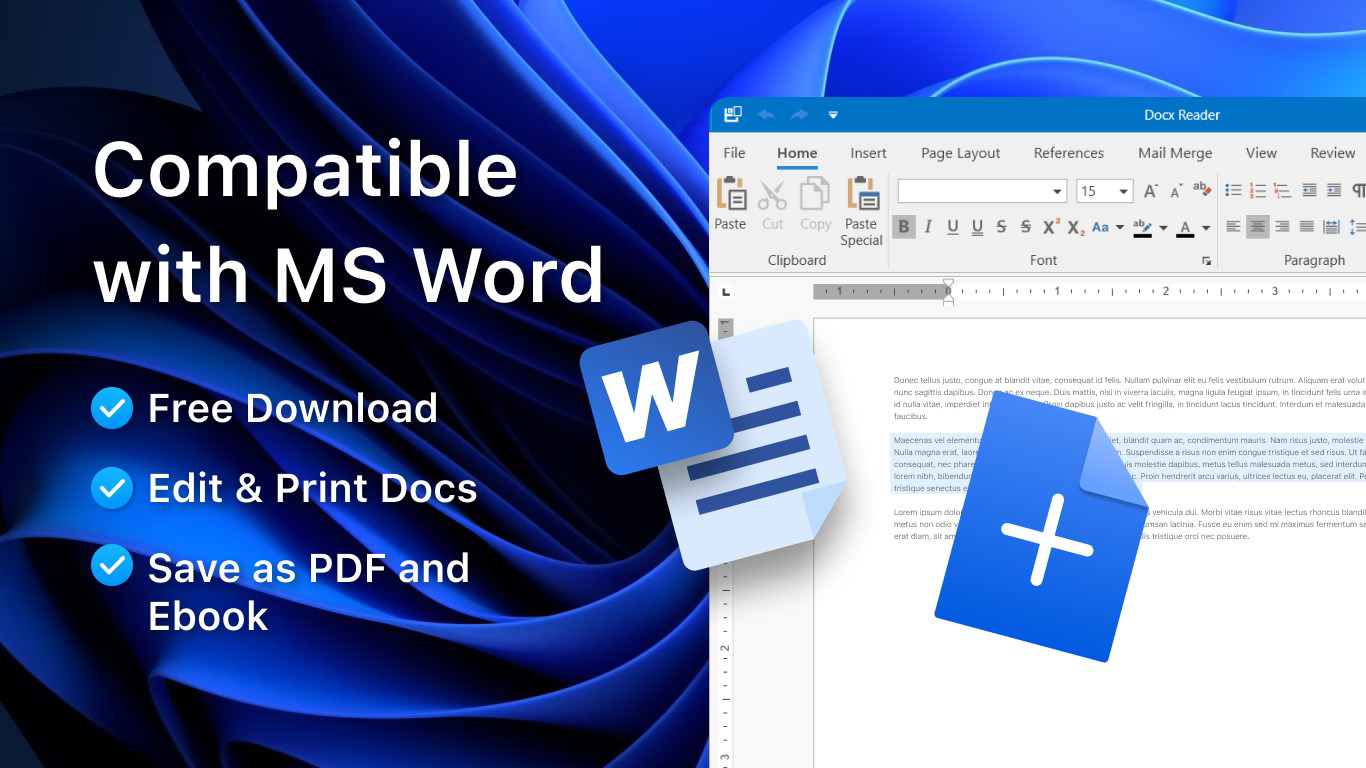Switch to the References tab
The height and width of the screenshot is (768, 1366).
coord(1068,153)
